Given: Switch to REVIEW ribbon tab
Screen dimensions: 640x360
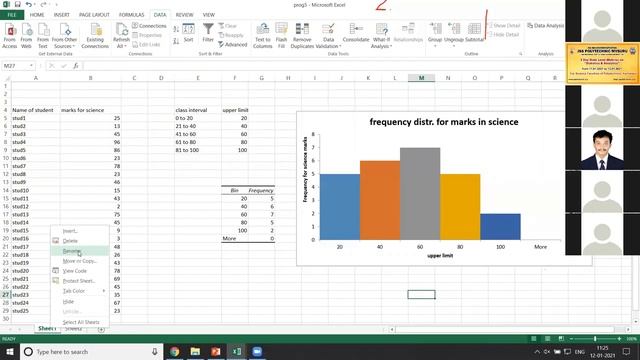Looking at the screenshot, I should (184, 15).
